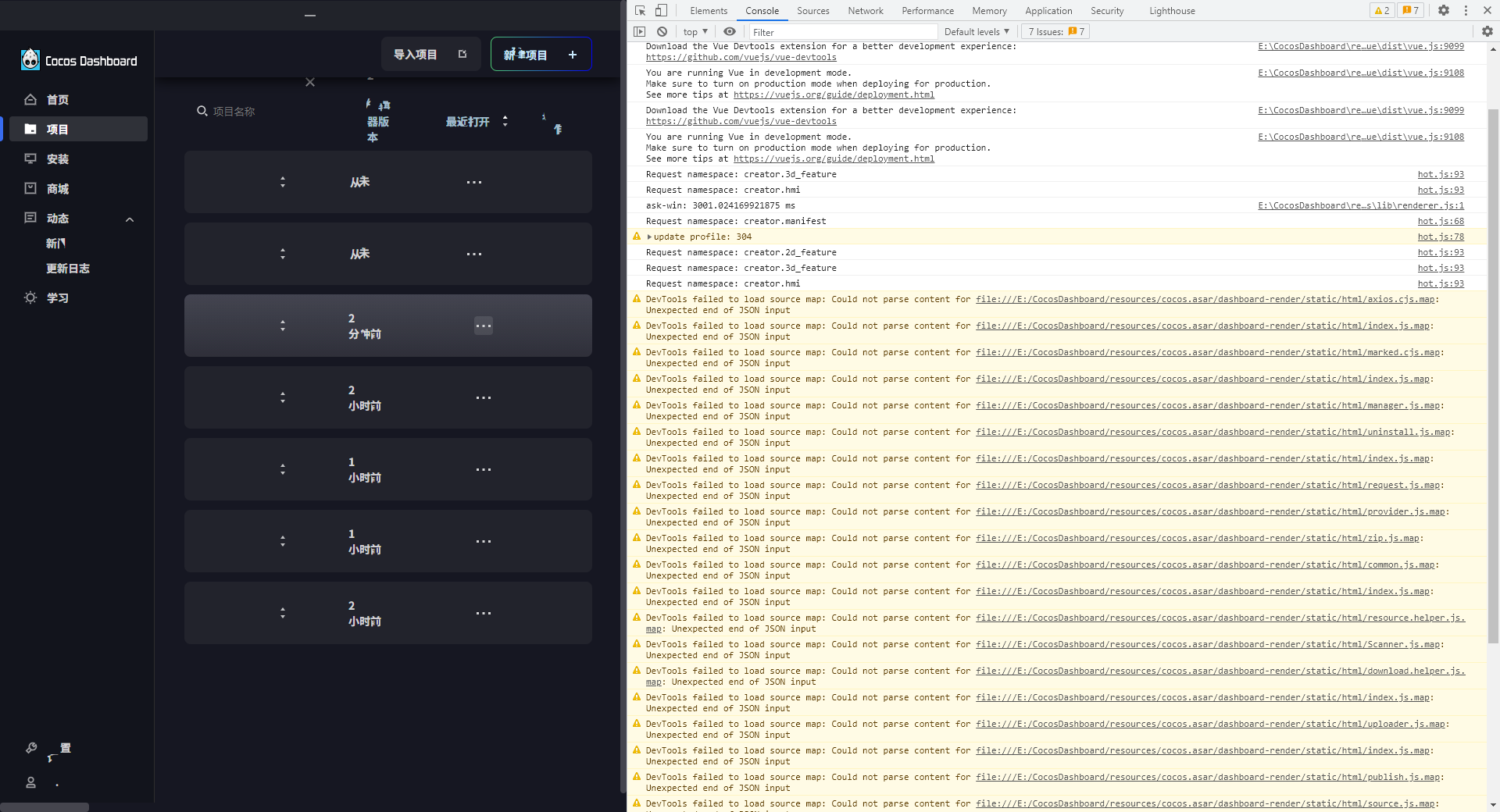Click the Cocos Dashboard logo icon
This screenshot has width=1500, height=812.
pos(30,60)
